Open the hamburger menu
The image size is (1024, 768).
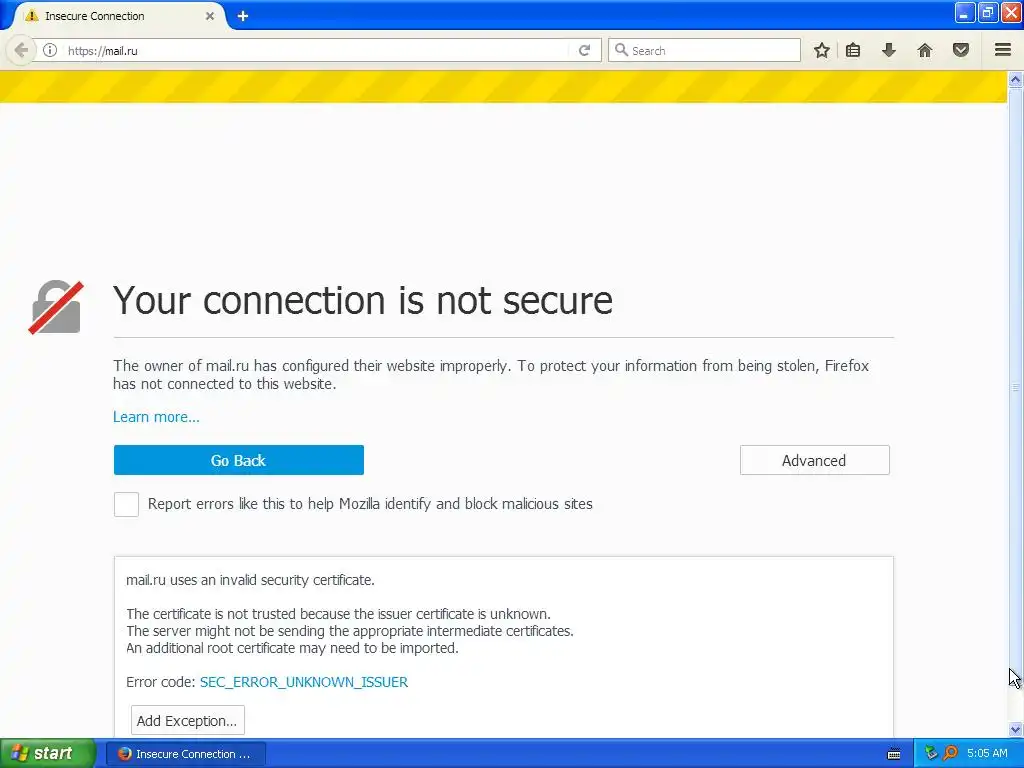pyautogui.click(x=1002, y=50)
